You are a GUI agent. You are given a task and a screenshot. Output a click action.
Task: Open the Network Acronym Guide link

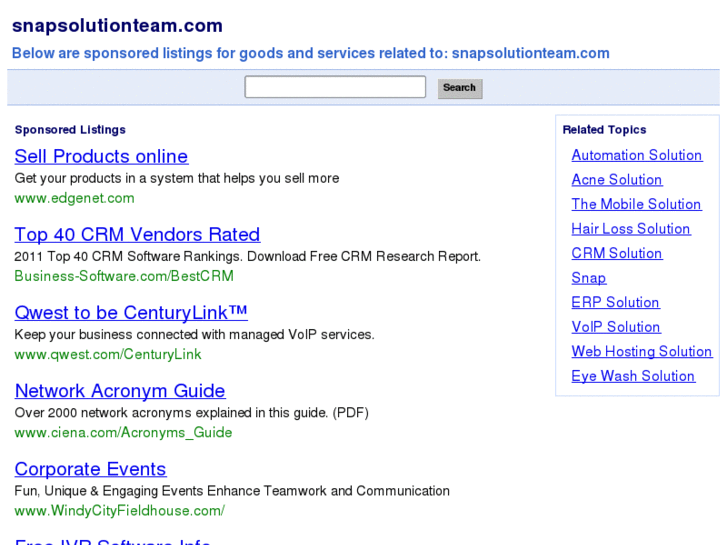[x=120, y=391]
